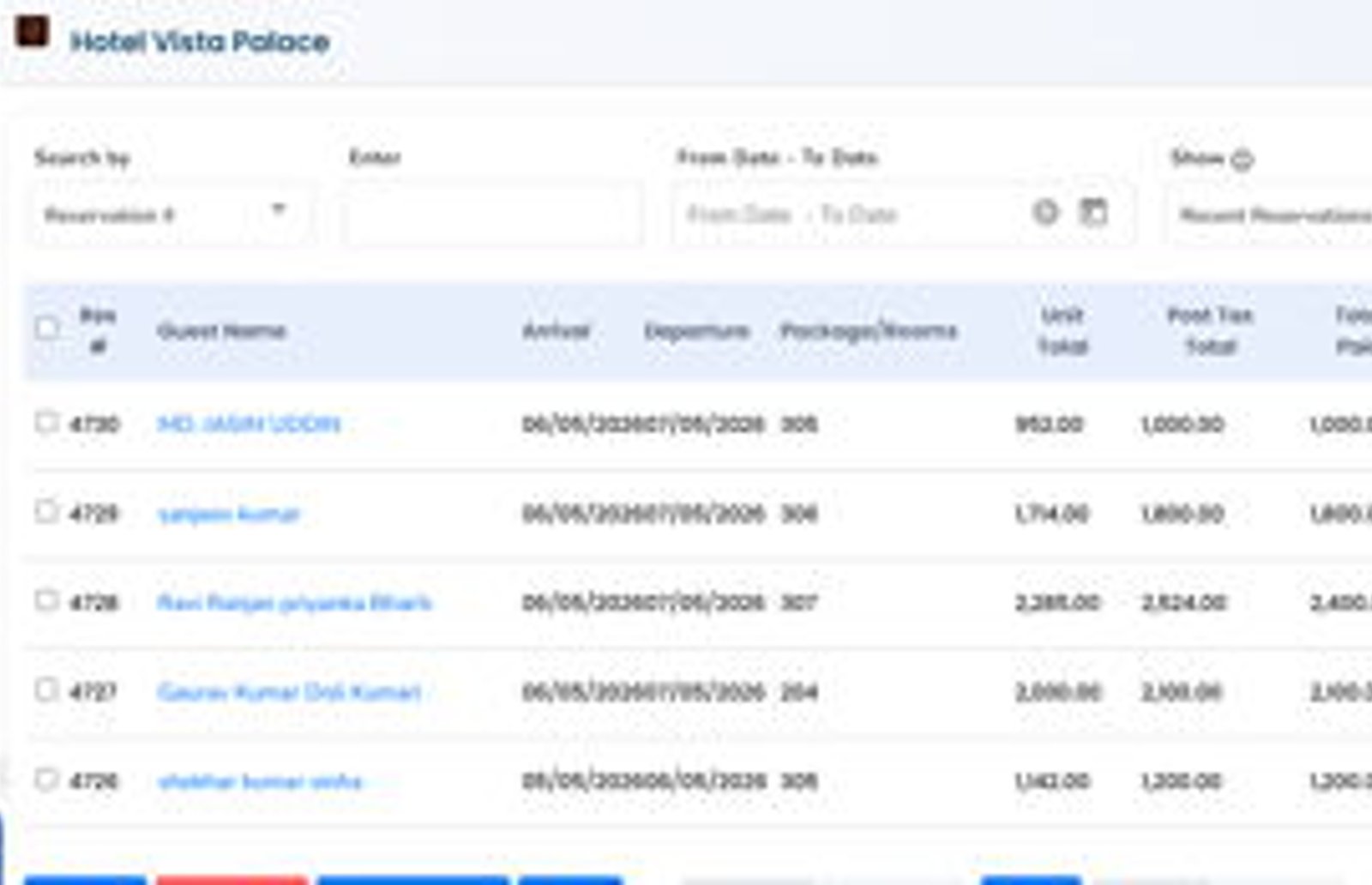
Task: Click the Res # column header
Action: pos(98,331)
